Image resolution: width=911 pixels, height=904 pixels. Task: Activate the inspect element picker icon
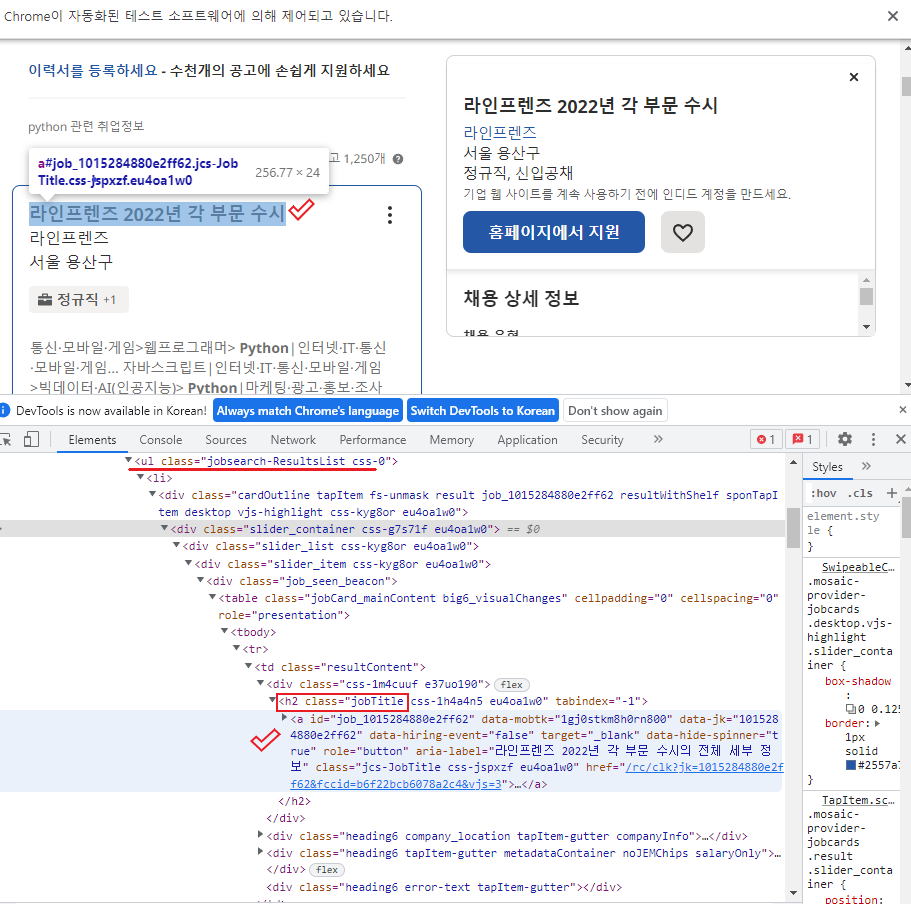coord(6,440)
